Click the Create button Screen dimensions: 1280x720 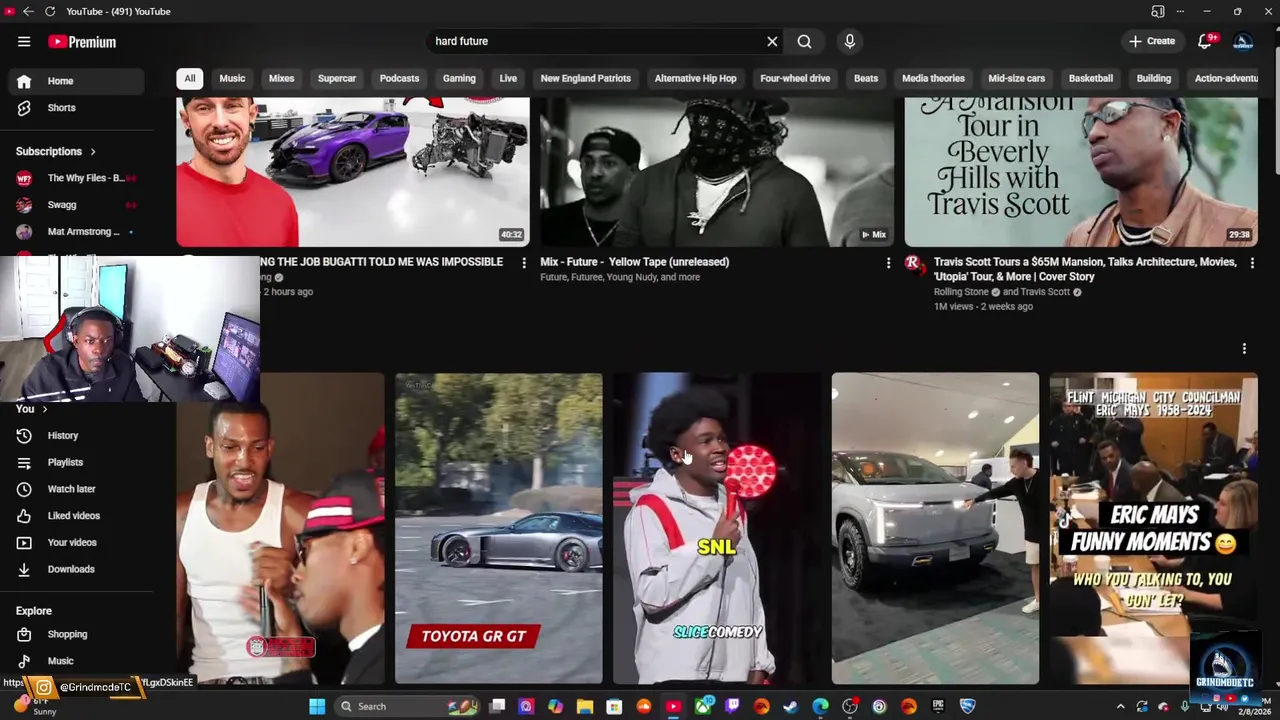pos(1152,41)
